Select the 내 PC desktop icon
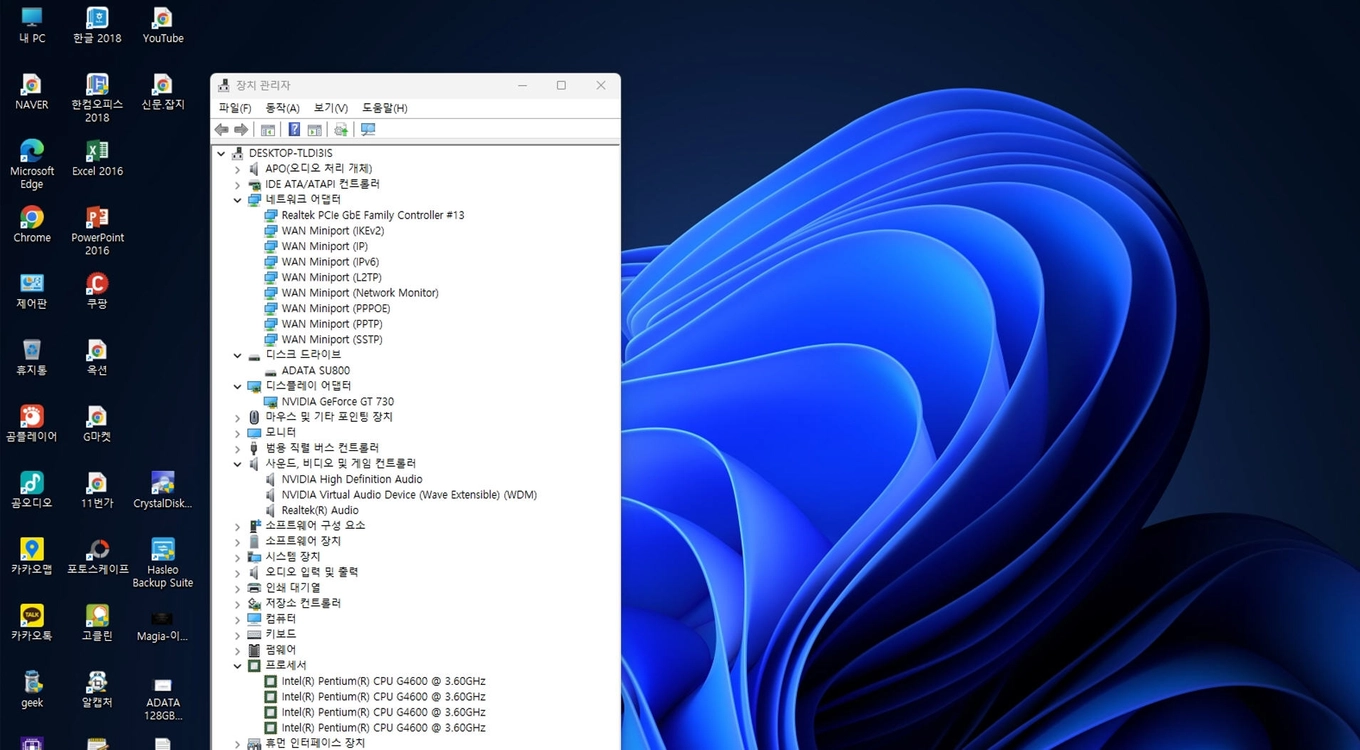1360x750 pixels. coord(32,26)
